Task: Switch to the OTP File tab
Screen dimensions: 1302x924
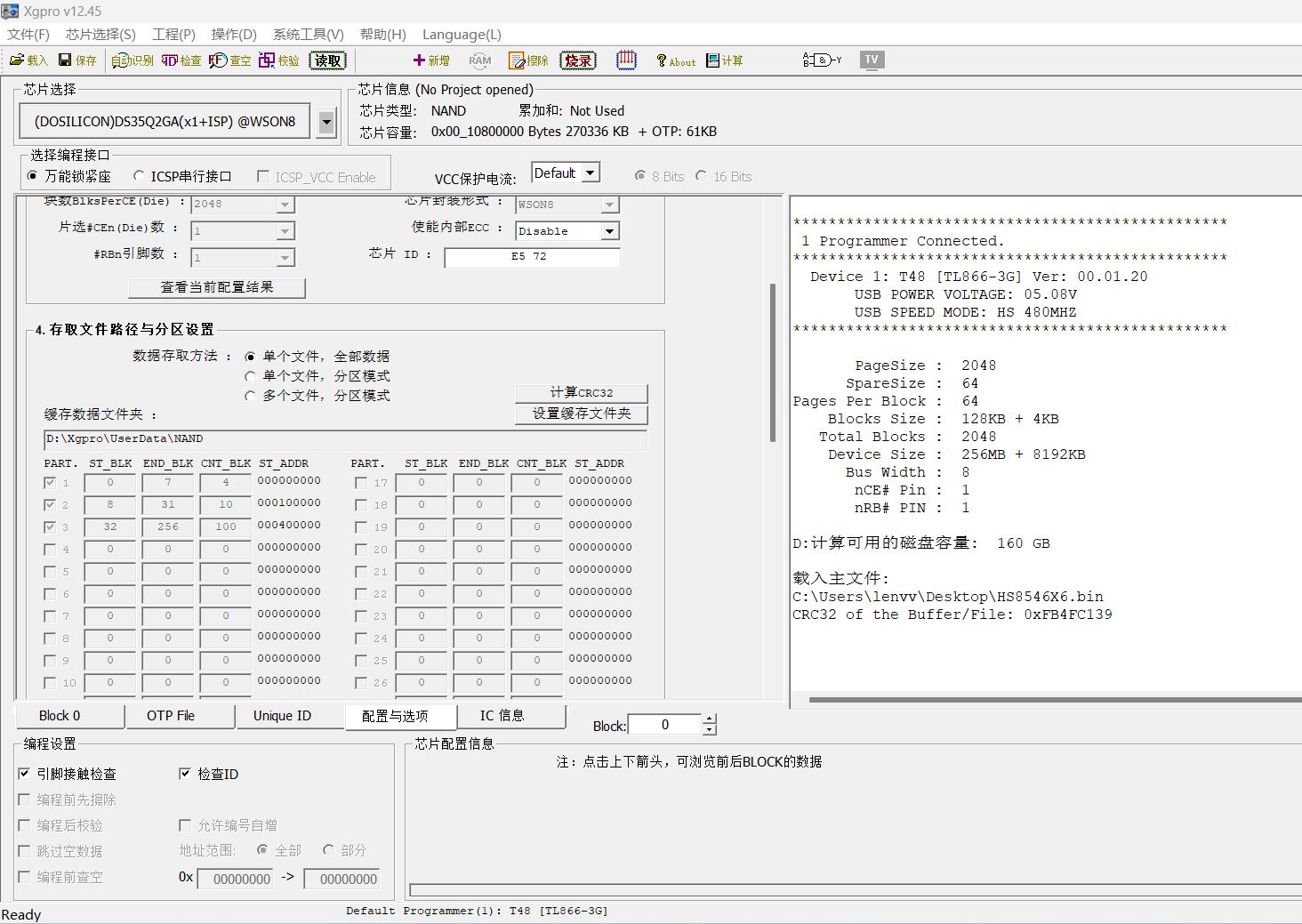Action: [171, 716]
